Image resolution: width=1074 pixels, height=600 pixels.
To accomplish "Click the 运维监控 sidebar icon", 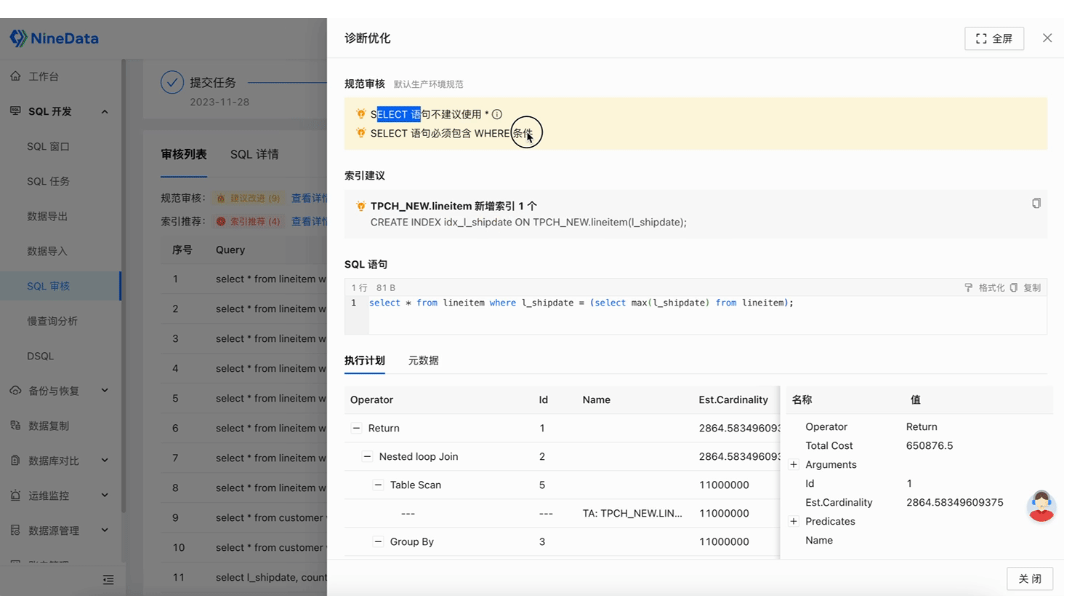I will [x=16, y=495].
